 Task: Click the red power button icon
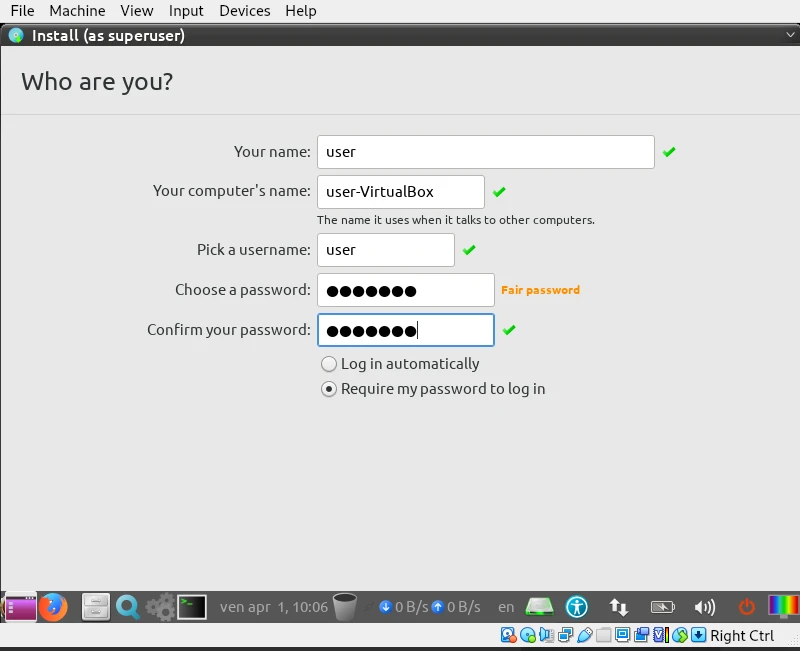(x=746, y=606)
